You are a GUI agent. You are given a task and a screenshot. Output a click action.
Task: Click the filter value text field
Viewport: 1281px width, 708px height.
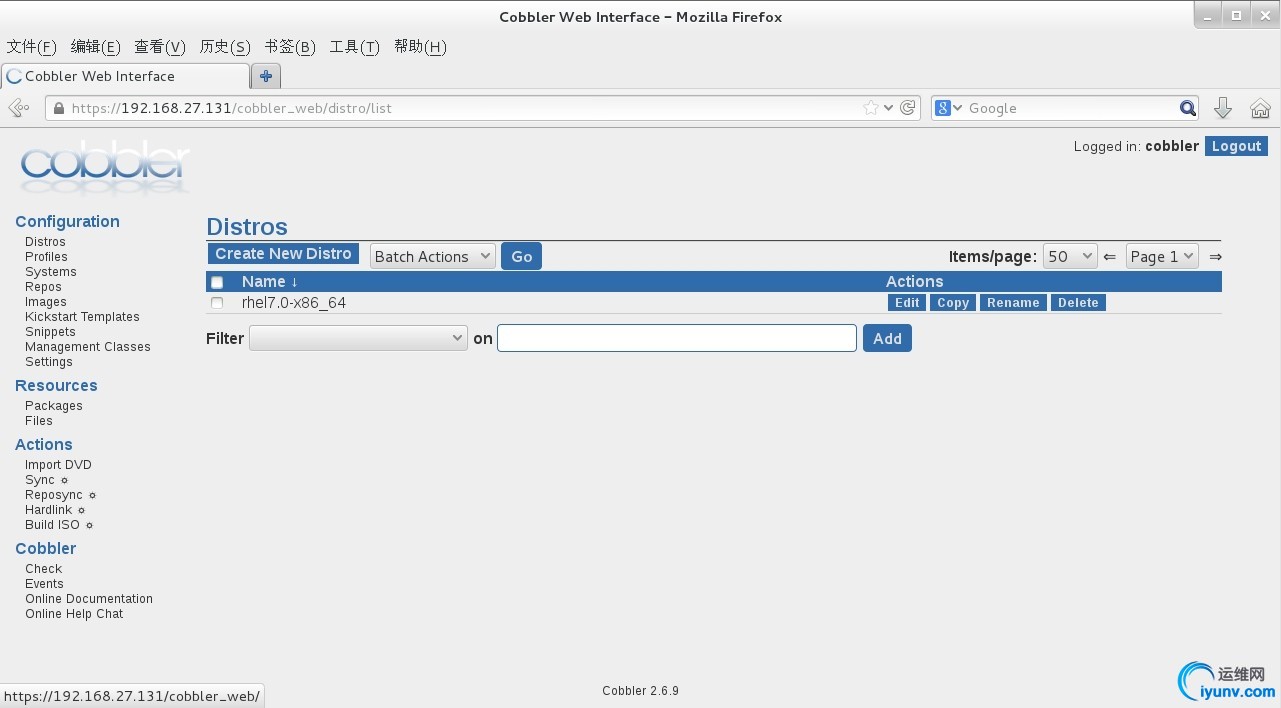click(677, 338)
